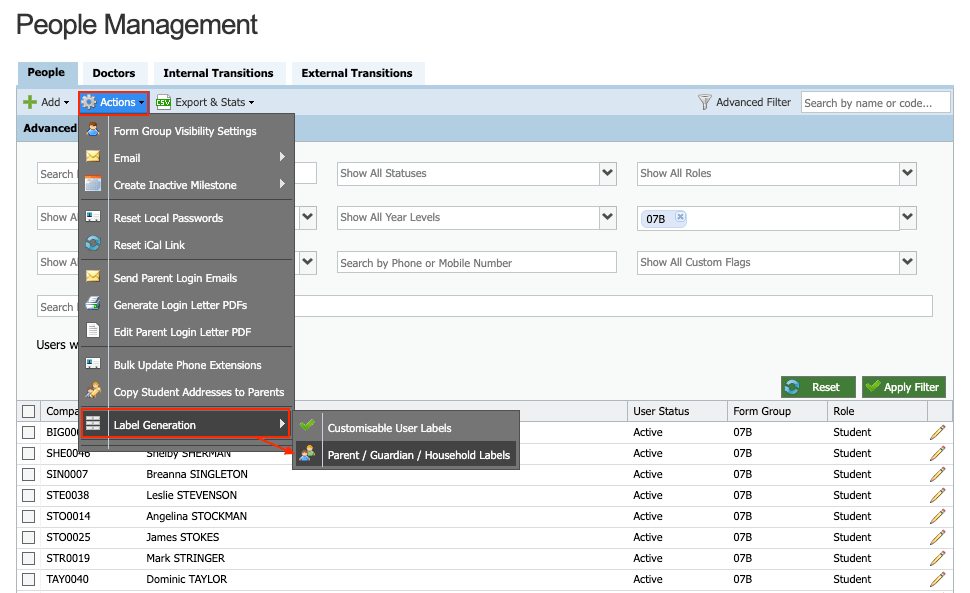
Task: Click the Send Parent Login Emails envelope icon
Action: click(x=93, y=276)
